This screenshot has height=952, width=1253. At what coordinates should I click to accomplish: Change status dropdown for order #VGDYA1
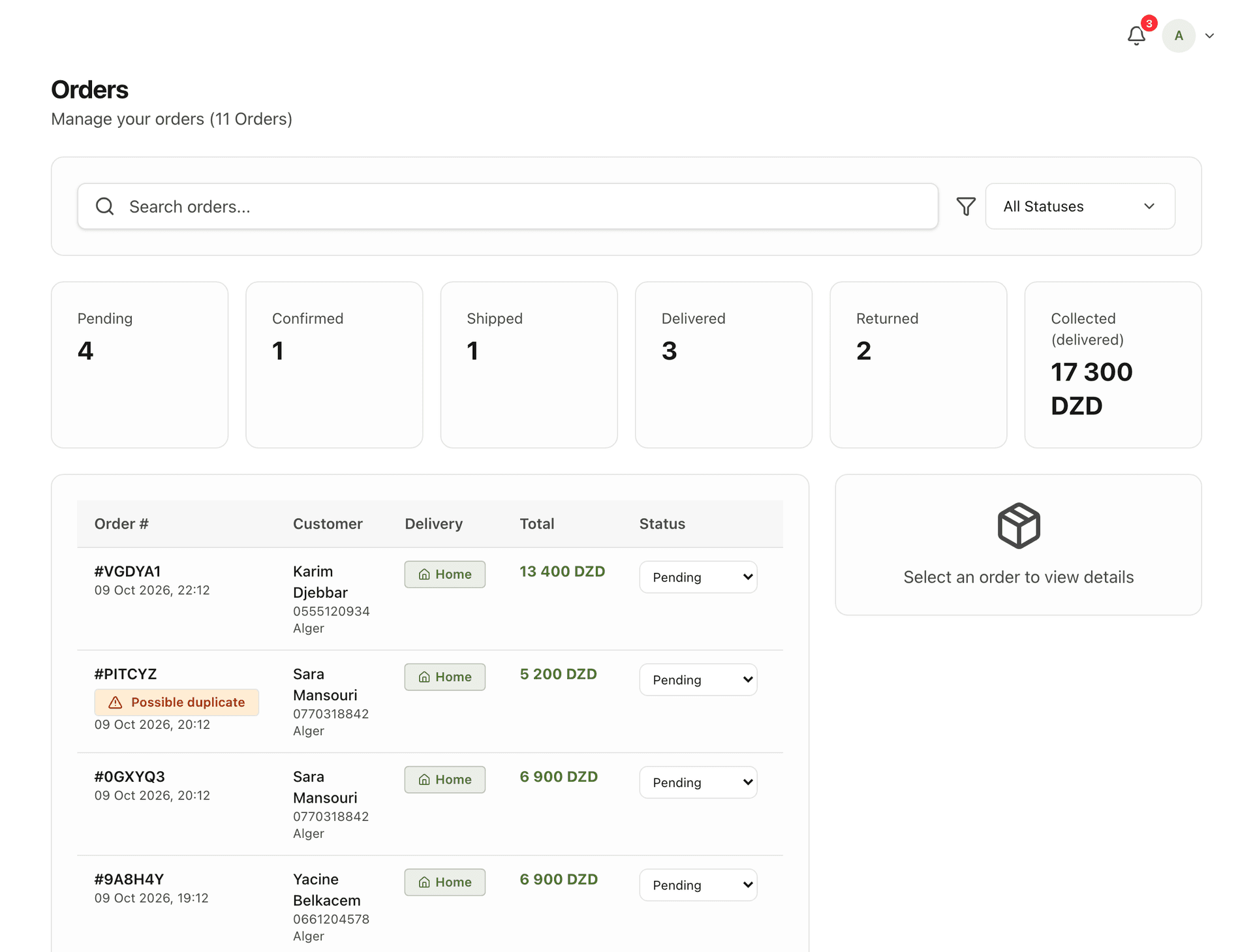click(x=698, y=577)
